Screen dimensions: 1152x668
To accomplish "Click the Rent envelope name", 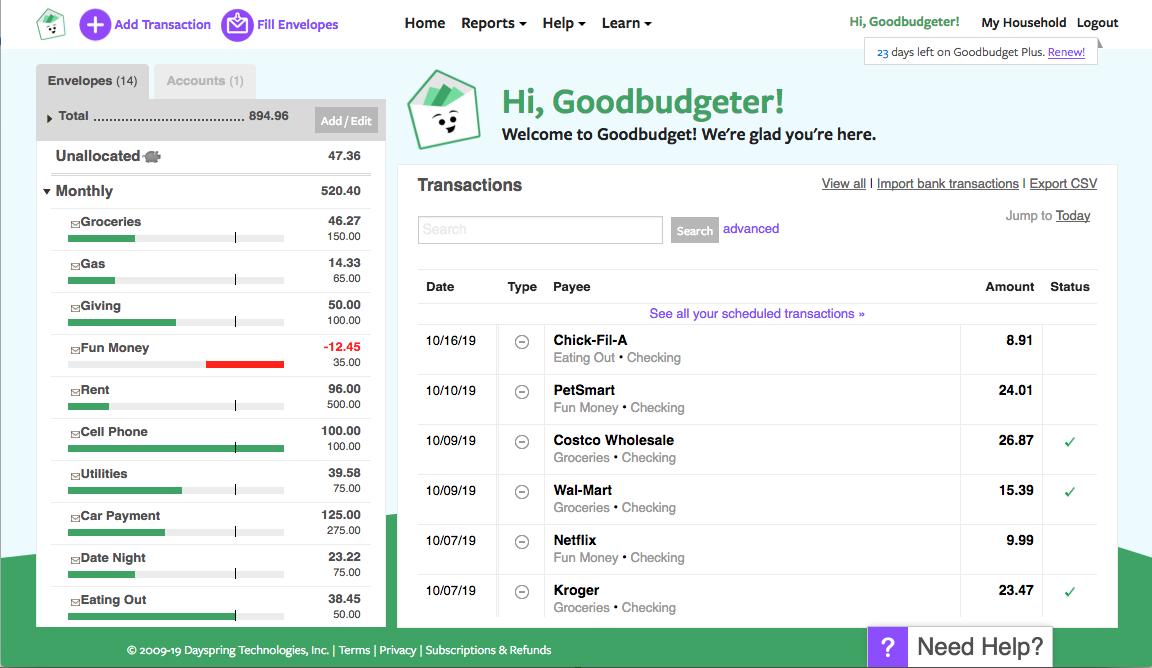I will click(95, 389).
